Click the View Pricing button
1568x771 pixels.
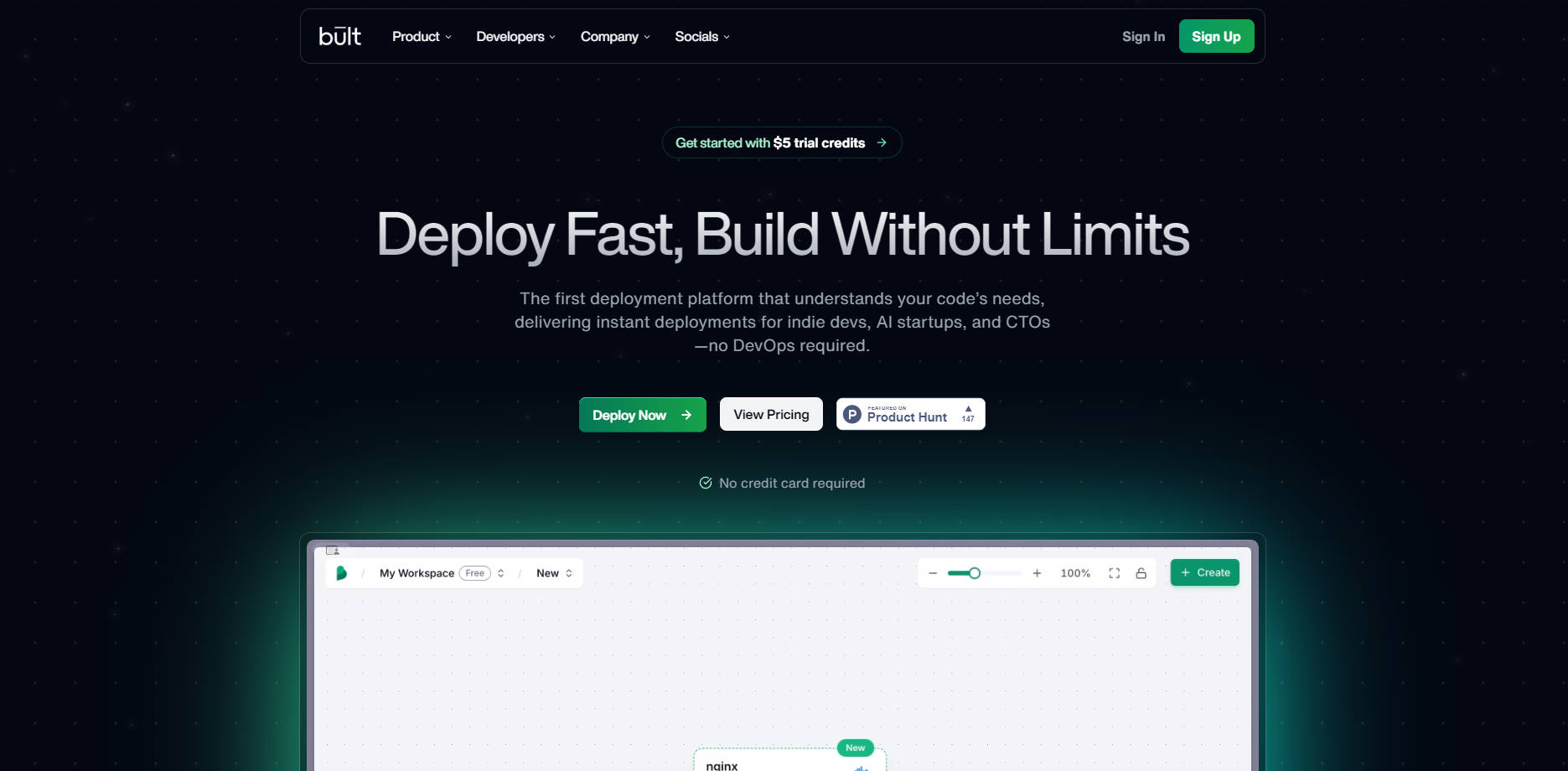click(771, 414)
